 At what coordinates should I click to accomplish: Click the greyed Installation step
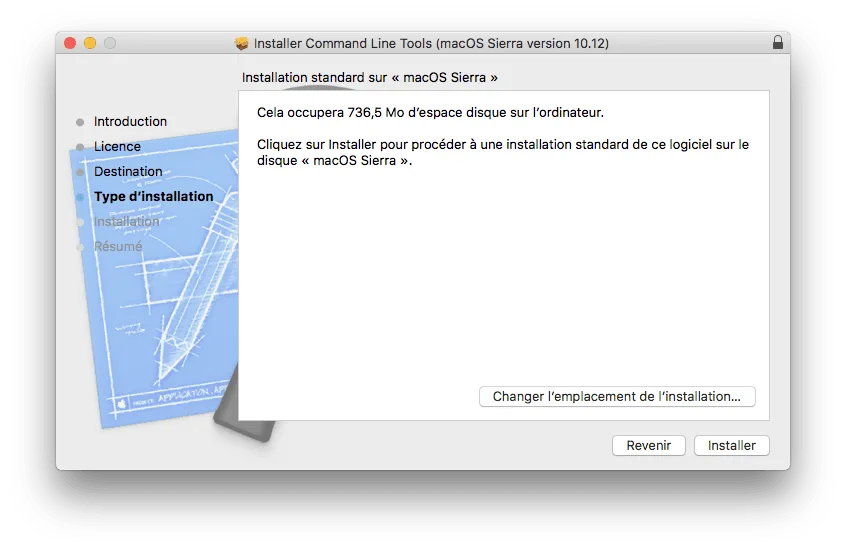click(126, 221)
